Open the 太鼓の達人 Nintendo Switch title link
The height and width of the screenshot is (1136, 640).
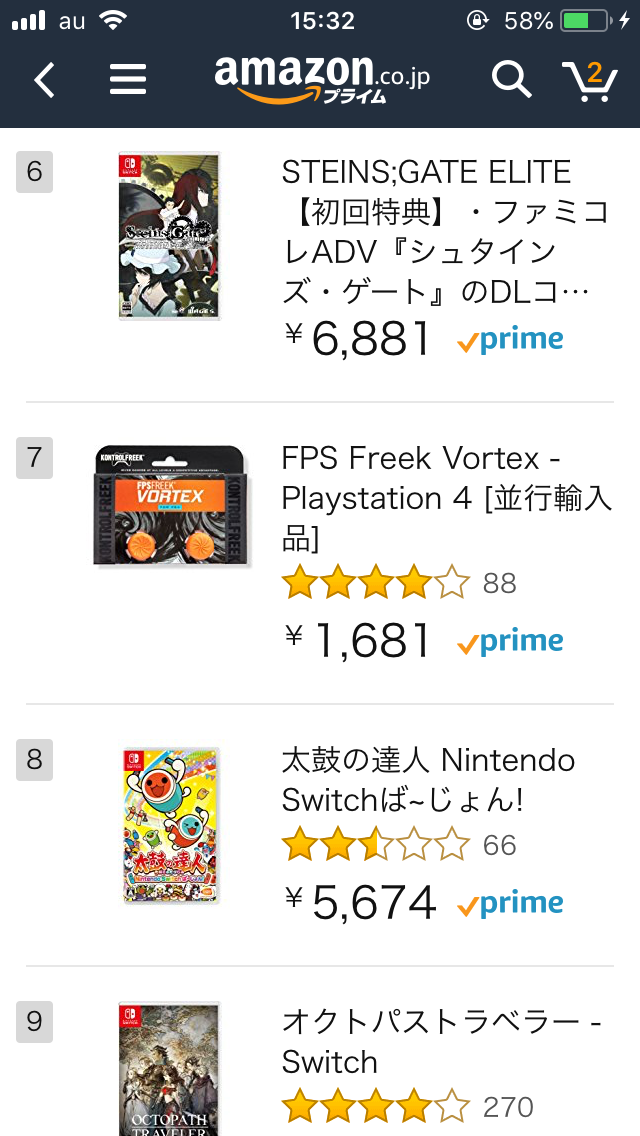pos(428,780)
